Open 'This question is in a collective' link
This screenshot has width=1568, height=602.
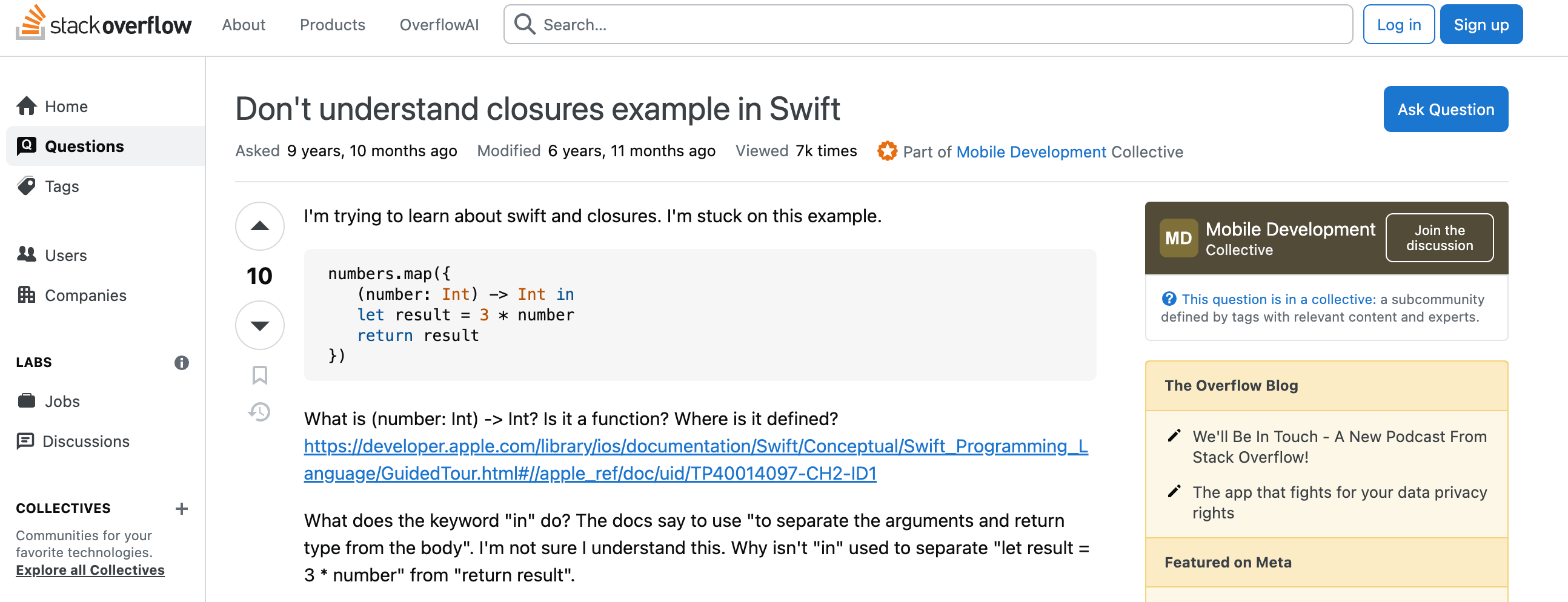point(1278,299)
